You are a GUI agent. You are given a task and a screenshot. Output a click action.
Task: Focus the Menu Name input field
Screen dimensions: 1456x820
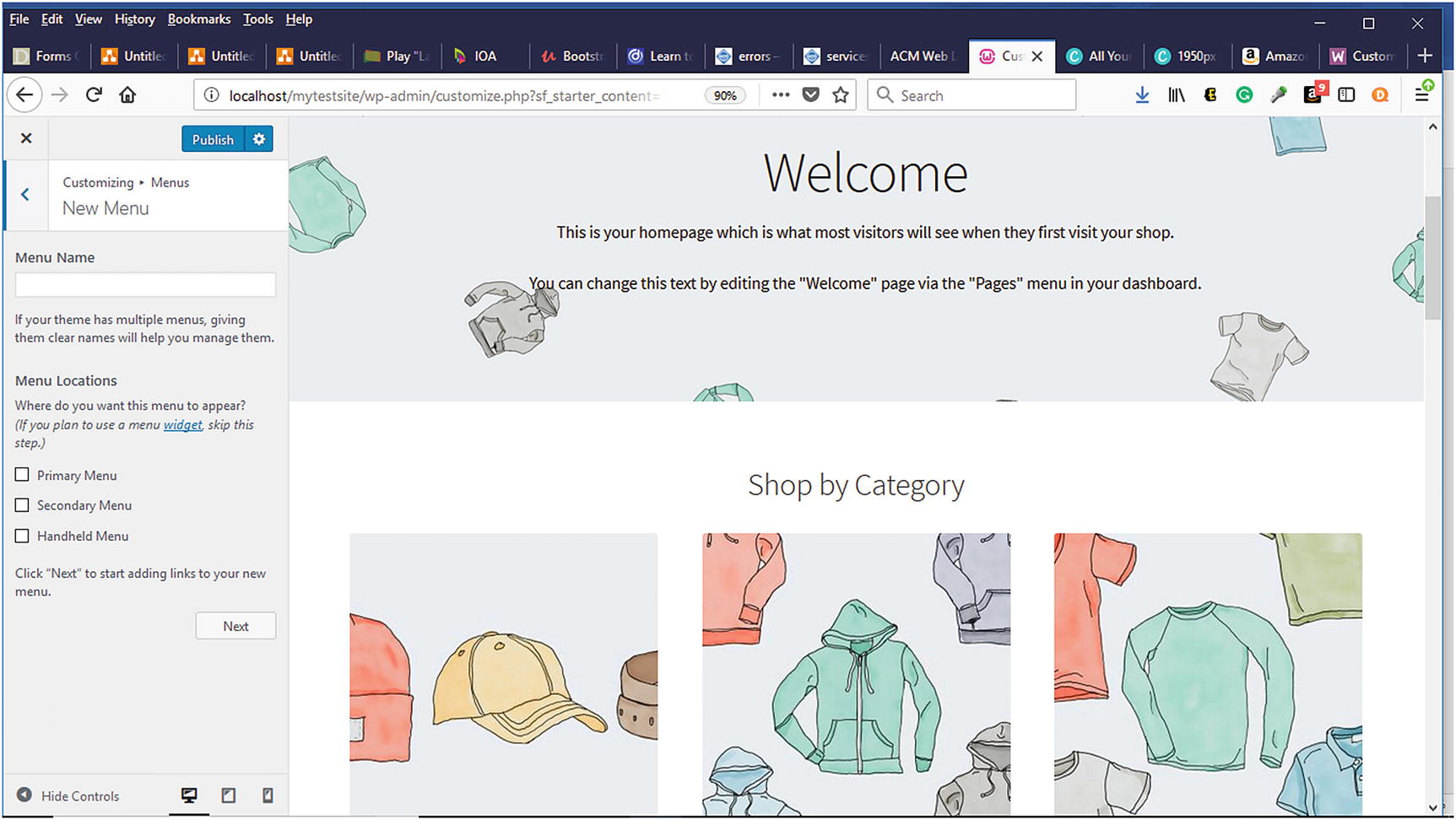click(x=145, y=284)
